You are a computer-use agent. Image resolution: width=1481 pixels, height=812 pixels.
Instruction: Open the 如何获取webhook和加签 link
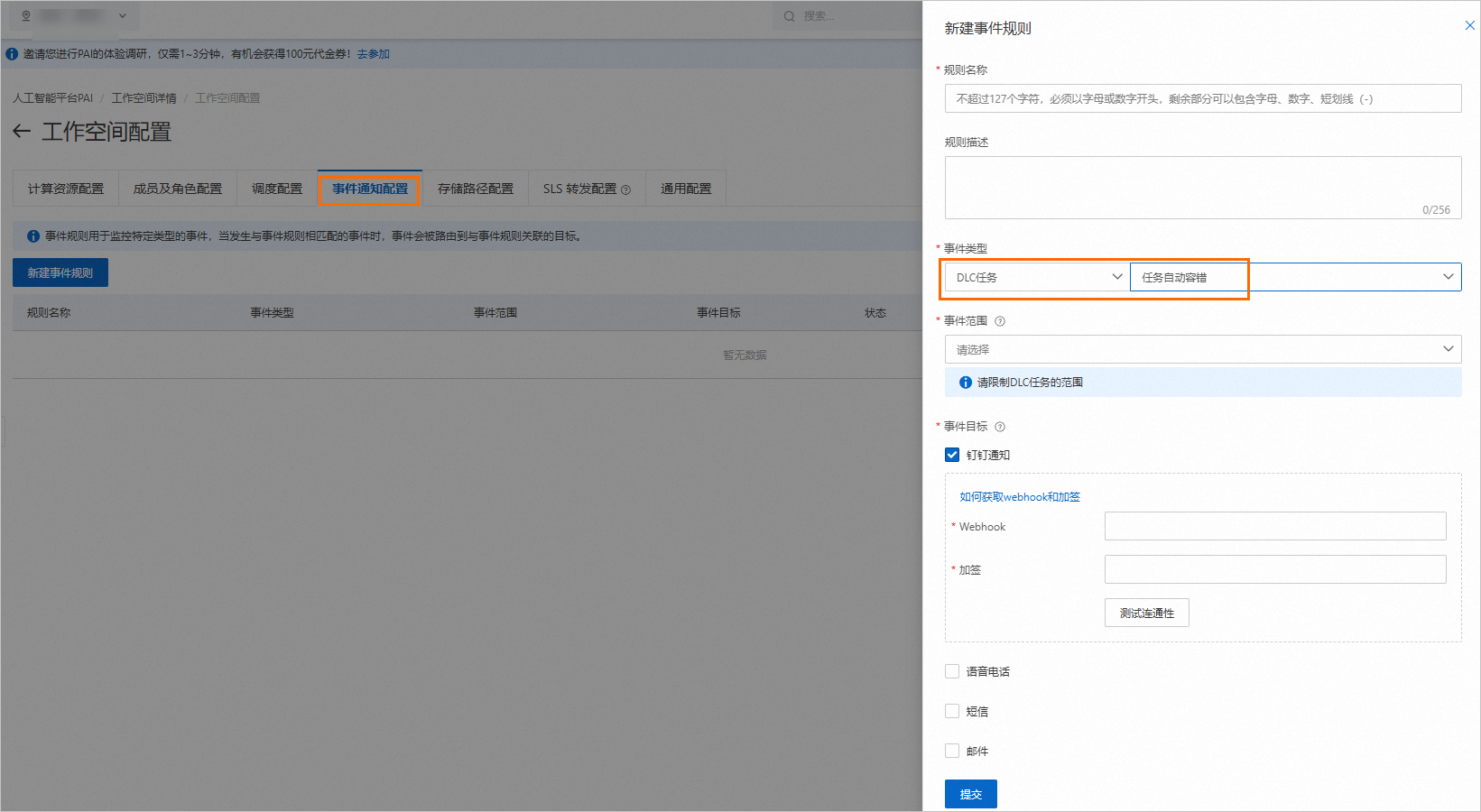pyautogui.click(x=1020, y=497)
